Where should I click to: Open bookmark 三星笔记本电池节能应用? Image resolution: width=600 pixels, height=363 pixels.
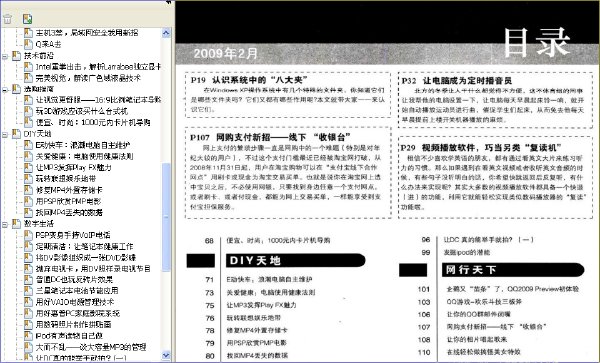click(77, 291)
